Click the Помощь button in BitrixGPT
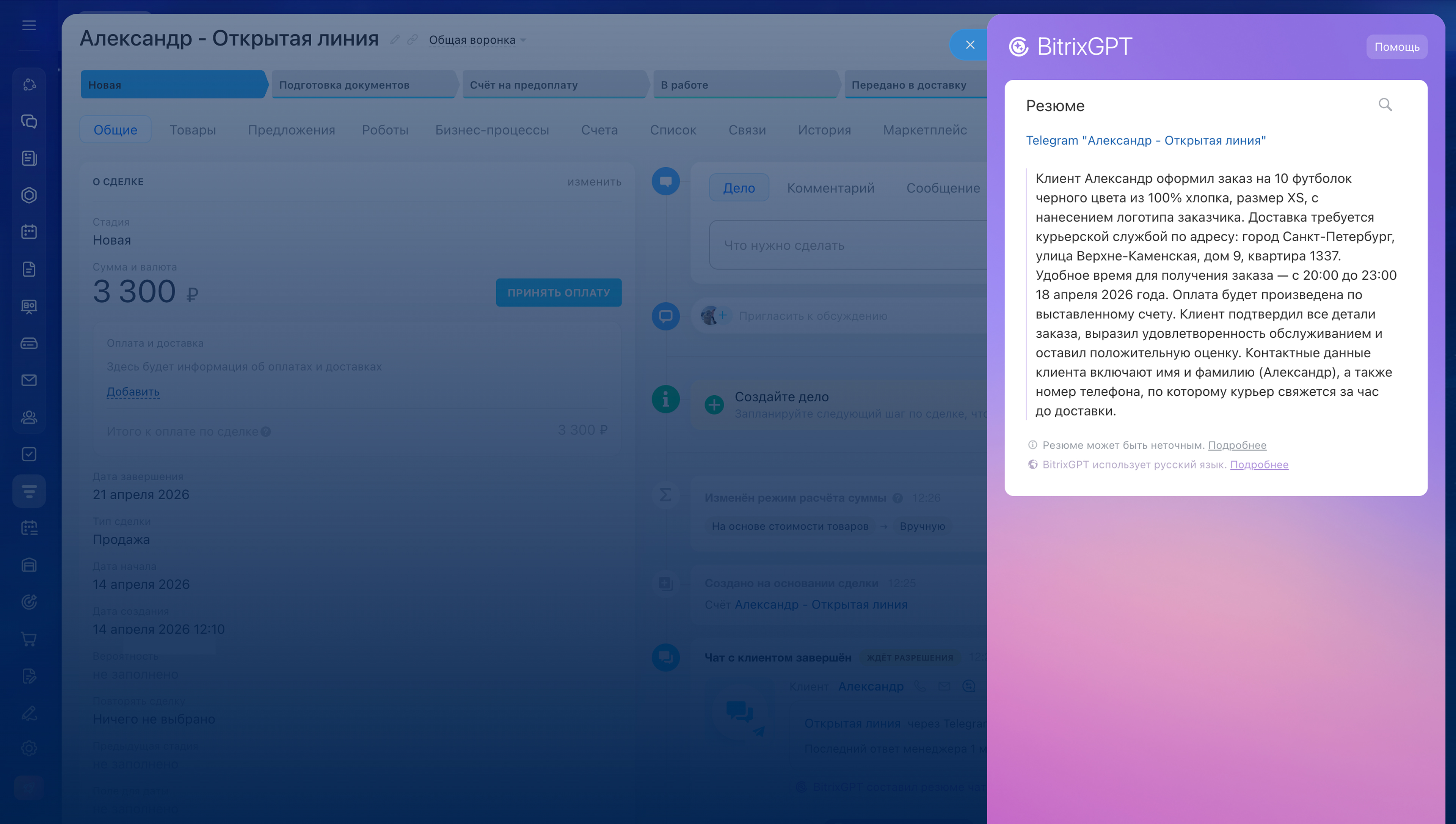The height and width of the screenshot is (824, 1456). click(1396, 47)
